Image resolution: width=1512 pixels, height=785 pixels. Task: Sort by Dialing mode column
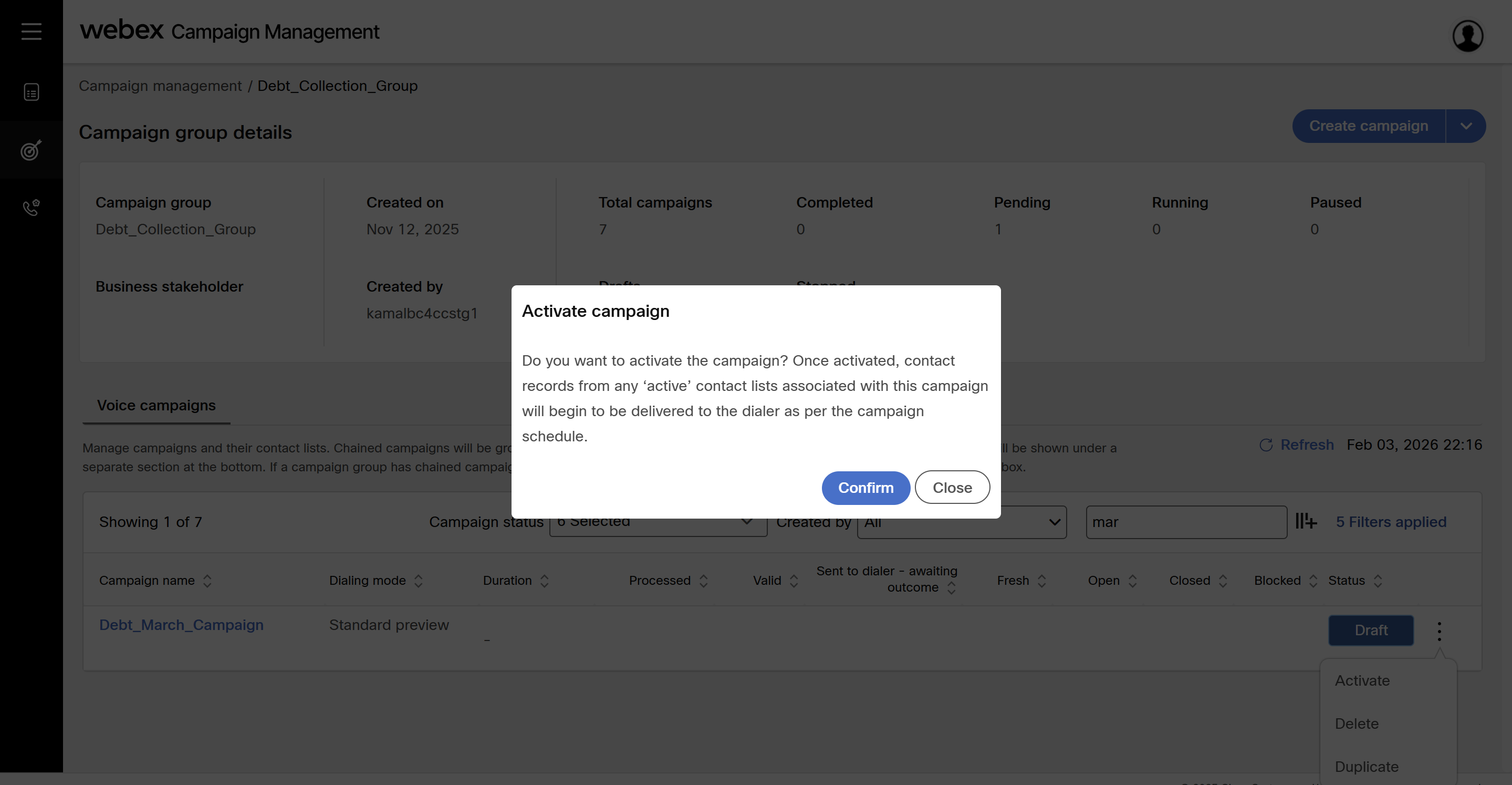click(x=419, y=581)
